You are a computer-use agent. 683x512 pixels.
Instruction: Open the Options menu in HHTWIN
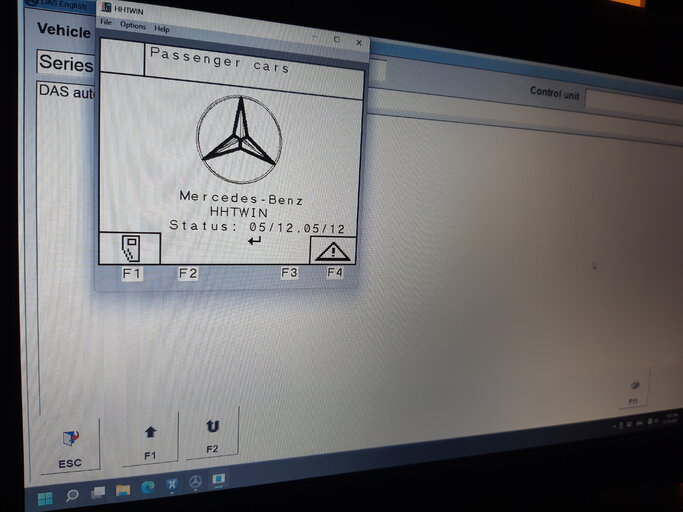[x=133, y=25]
